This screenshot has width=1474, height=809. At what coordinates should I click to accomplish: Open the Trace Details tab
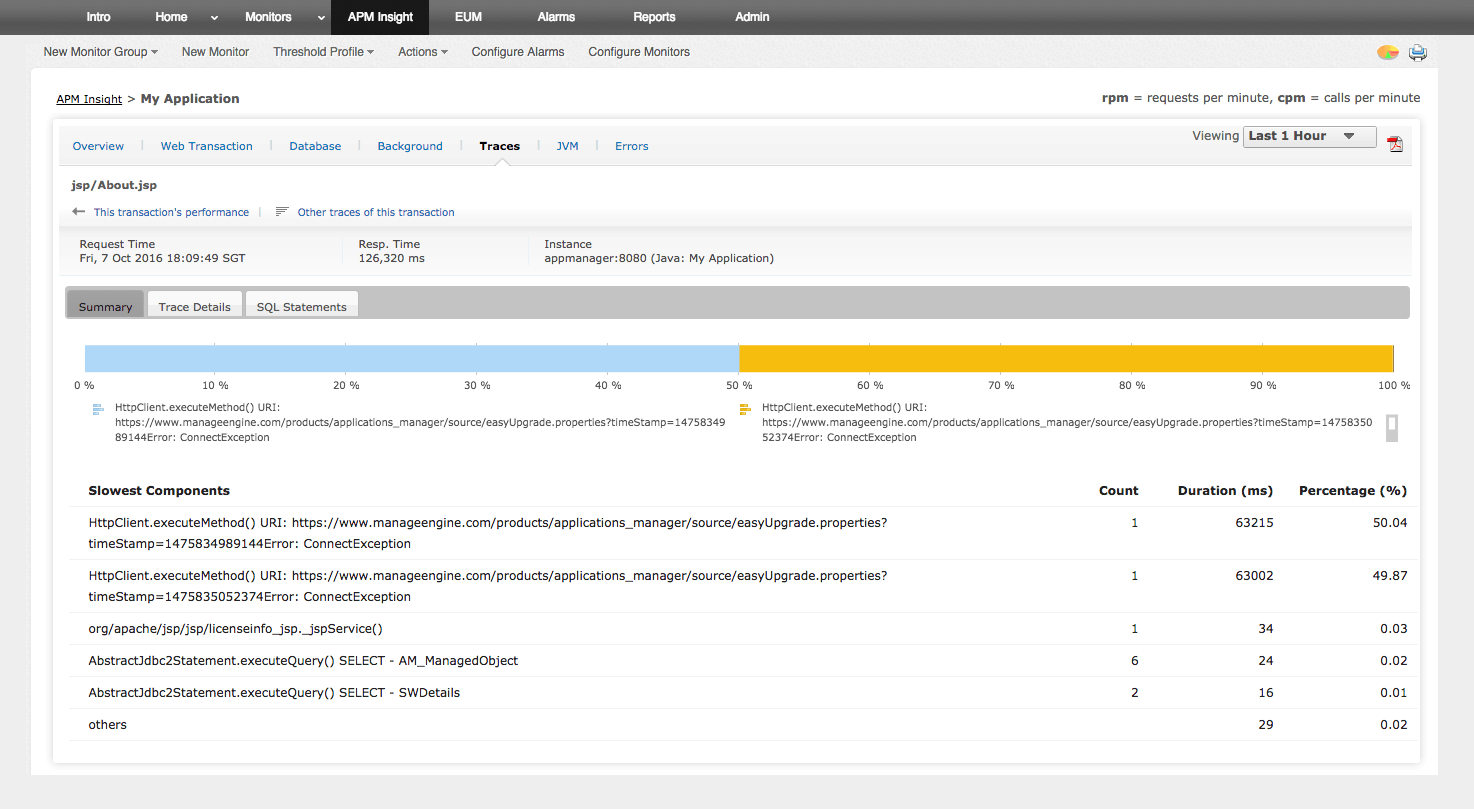pos(194,306)
